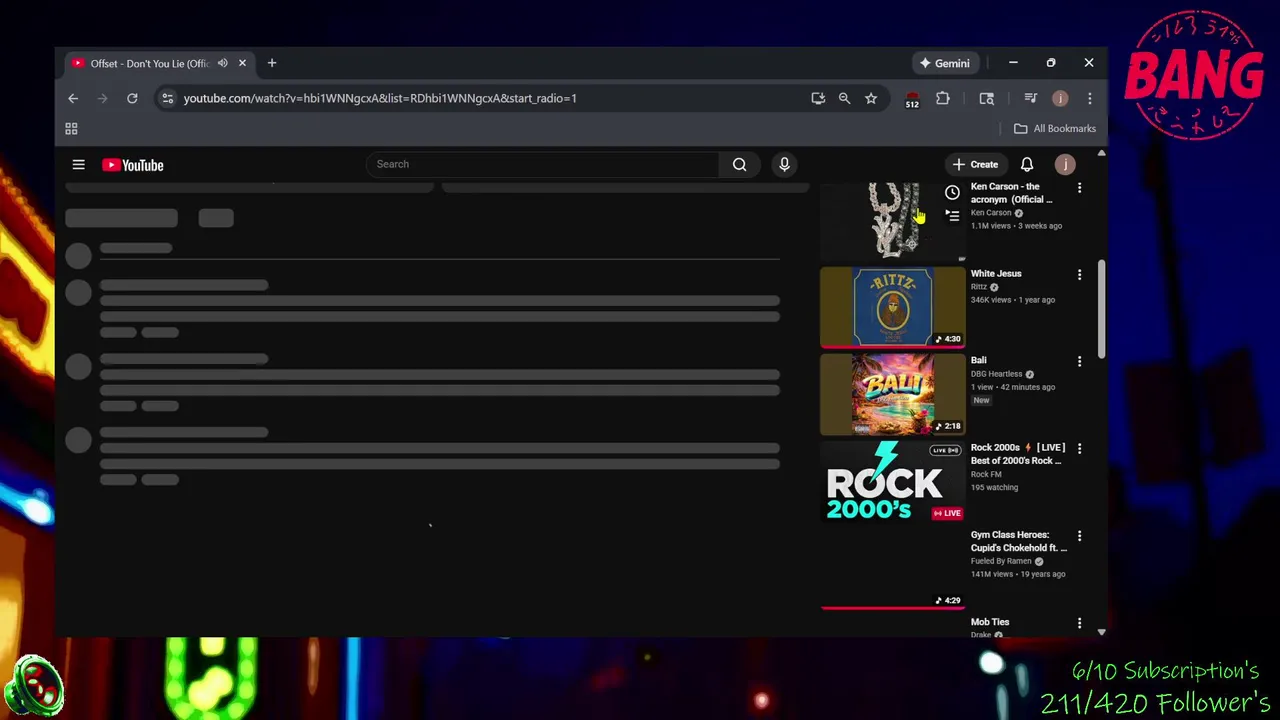Add Ken Carson video to queue
1280x720 pixels.
(952, 216)
